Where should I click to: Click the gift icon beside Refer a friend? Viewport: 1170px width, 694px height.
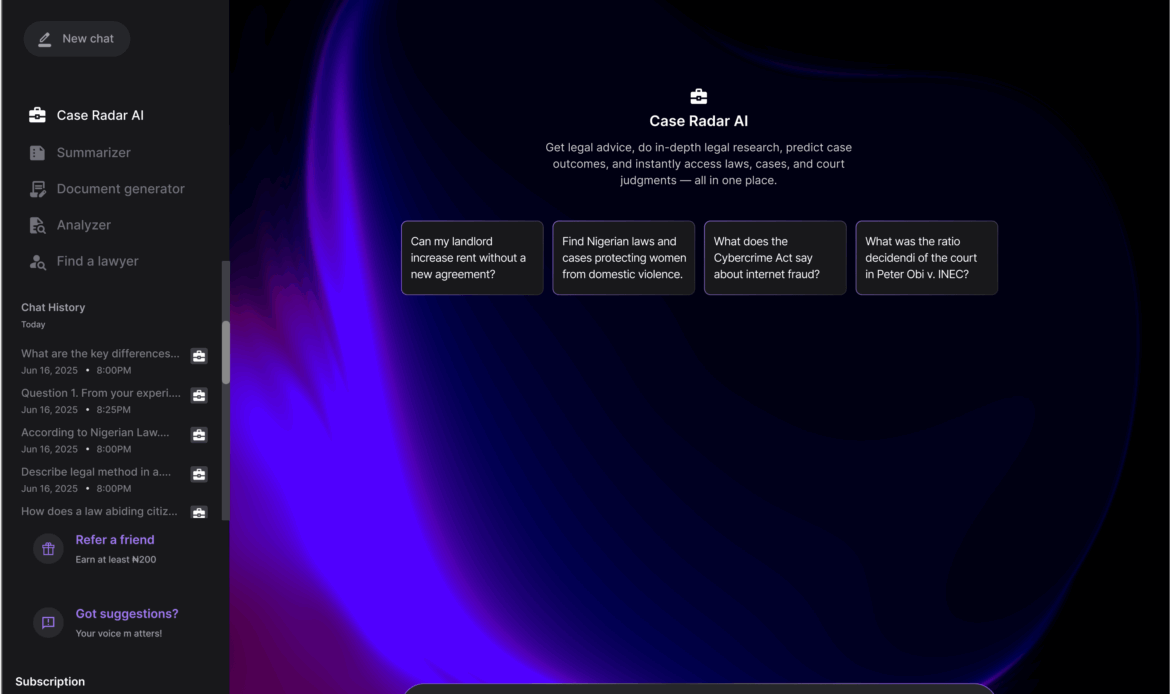48,549
